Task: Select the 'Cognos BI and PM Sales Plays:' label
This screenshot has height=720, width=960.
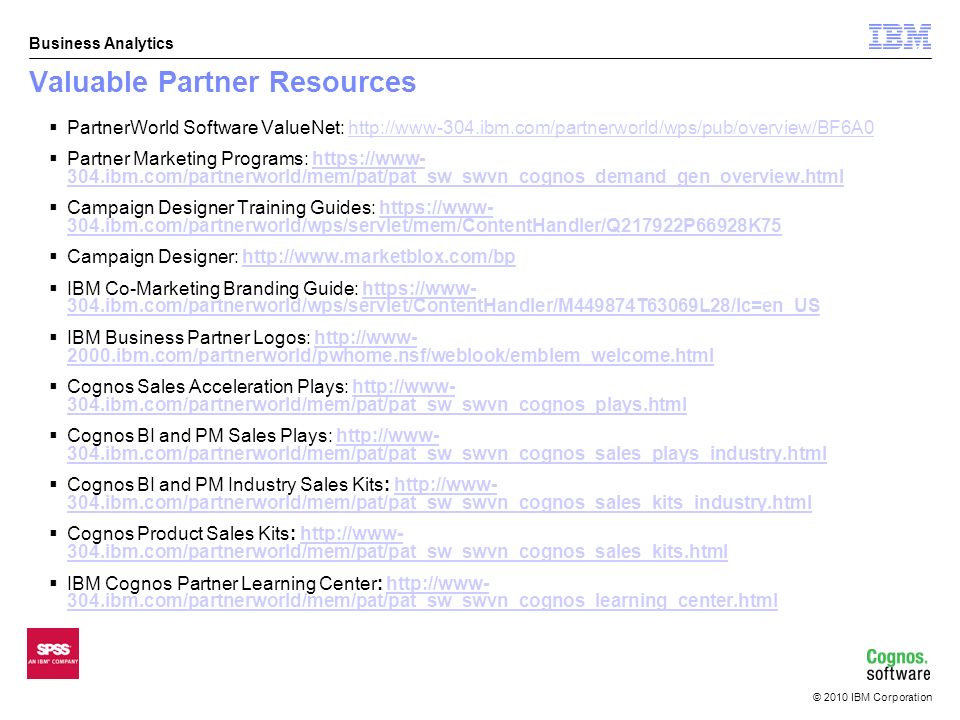Action: pyautogui.click(x=200, y=435)
